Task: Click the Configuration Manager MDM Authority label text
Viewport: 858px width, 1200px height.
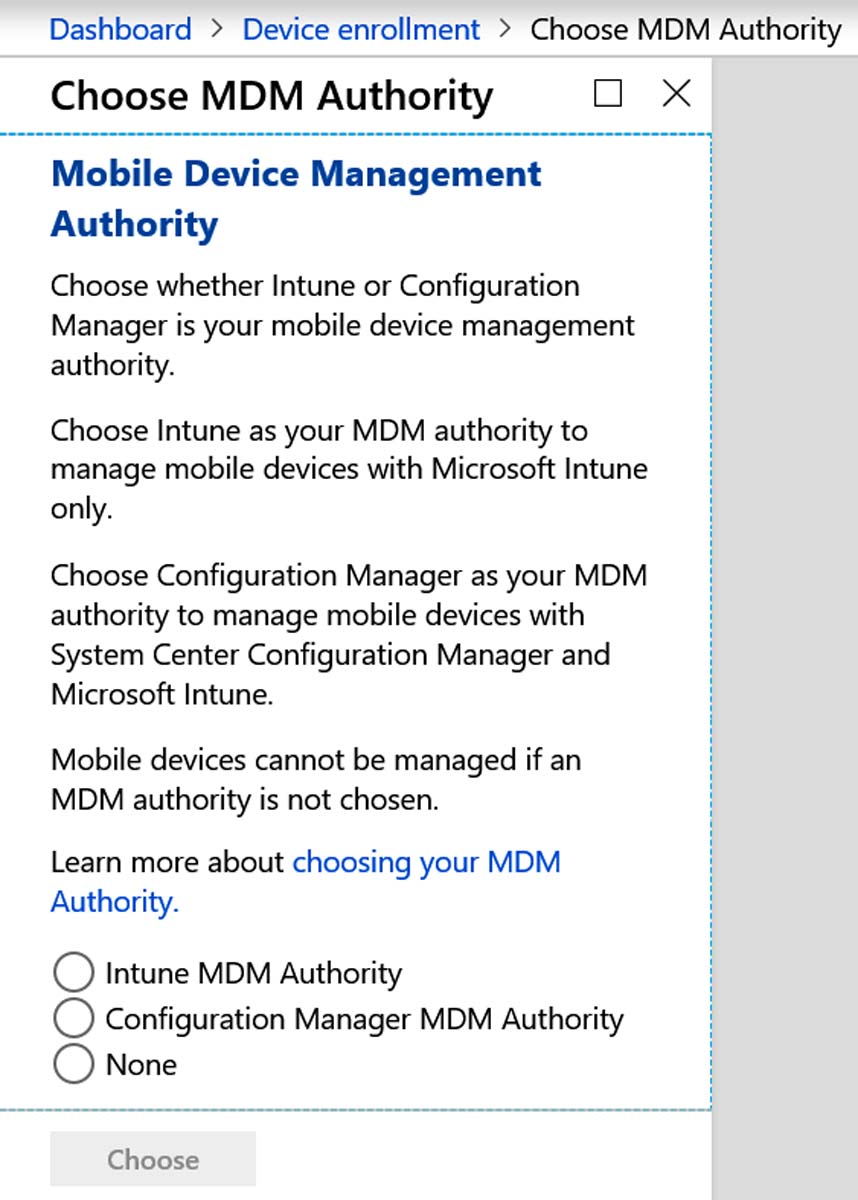Action: pos(365,1019)
